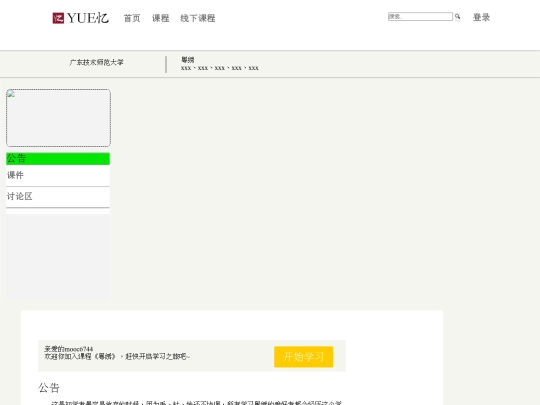
Task: Click the xxx instructor names line
Action: point(220,68)
